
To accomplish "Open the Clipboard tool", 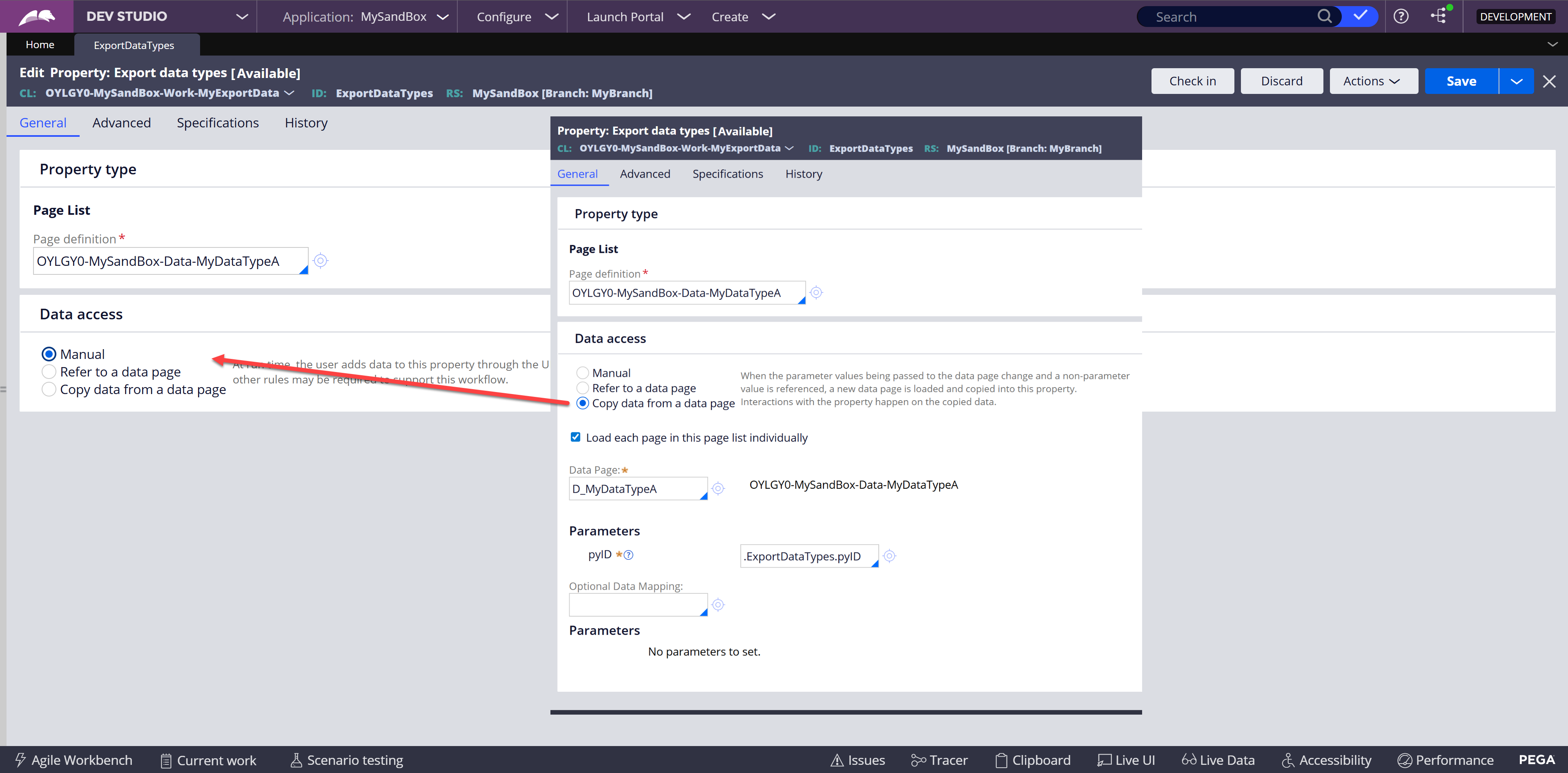I will (x=1033, y=760).
